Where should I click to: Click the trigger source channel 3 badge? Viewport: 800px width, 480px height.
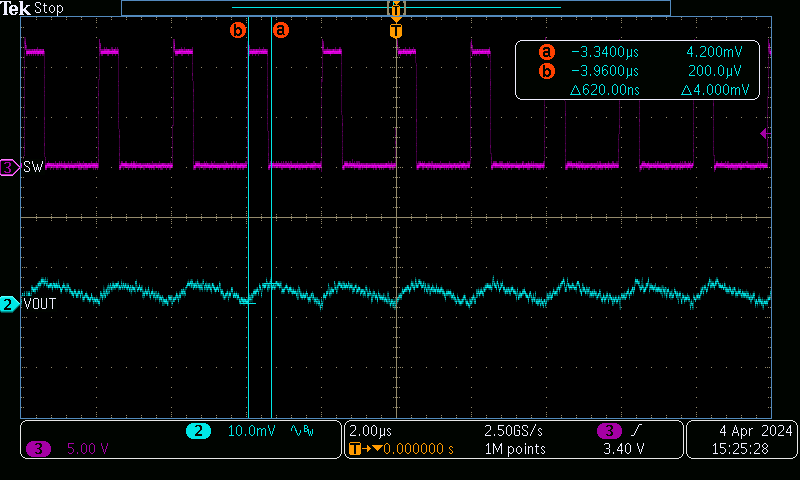[608, 431]
